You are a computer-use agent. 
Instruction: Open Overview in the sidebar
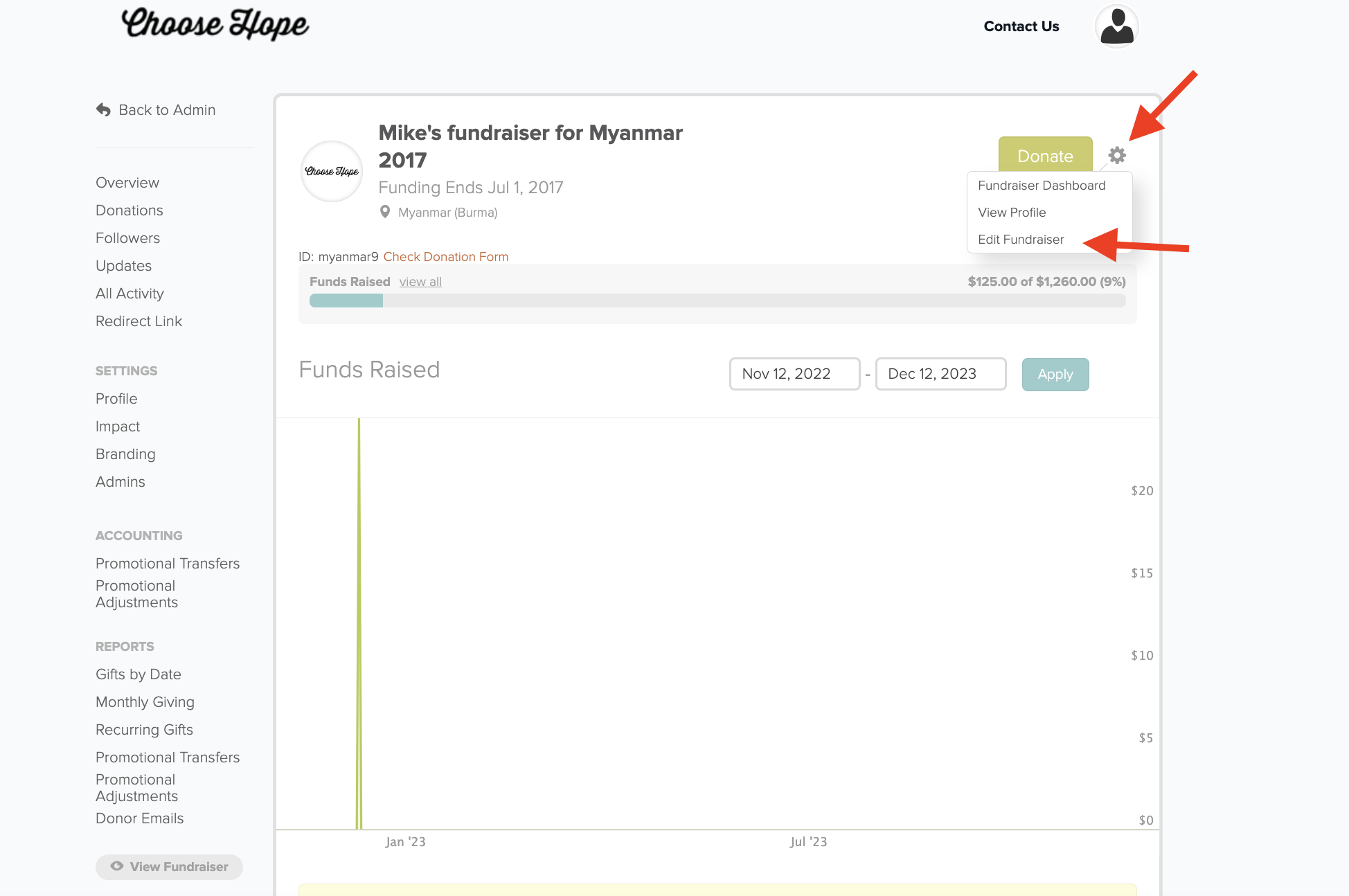pyautogui.click(x=127, y=183)
